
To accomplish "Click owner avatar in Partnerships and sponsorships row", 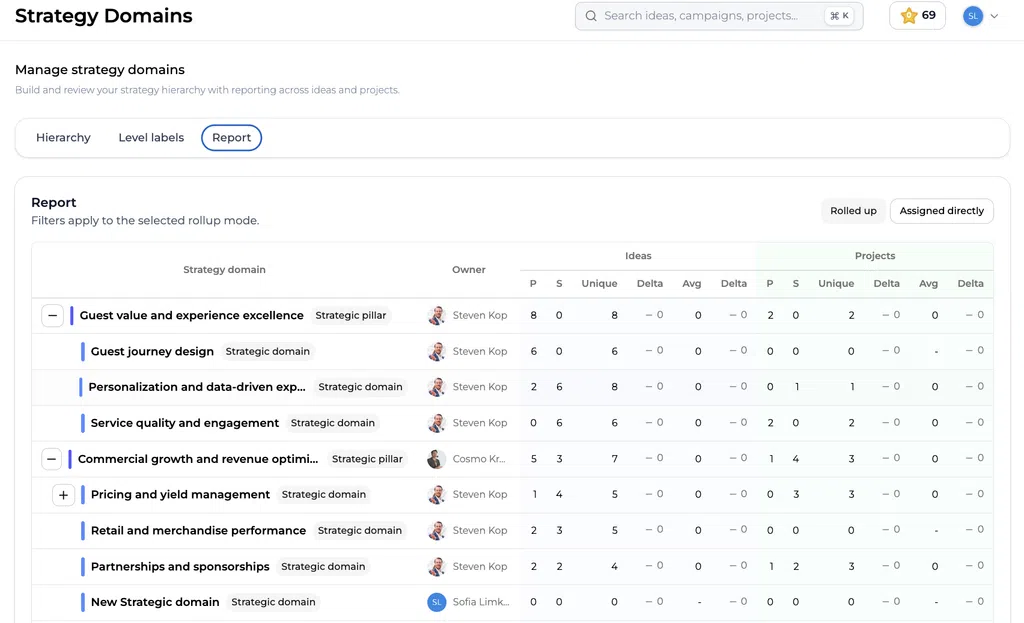I will coord(437,566).
